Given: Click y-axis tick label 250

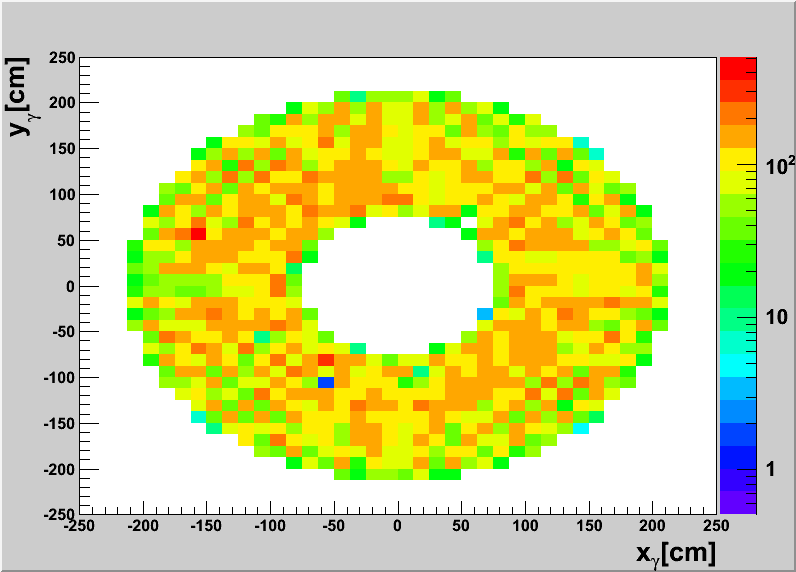Looking at the screenshot, I should coord(62,58).
